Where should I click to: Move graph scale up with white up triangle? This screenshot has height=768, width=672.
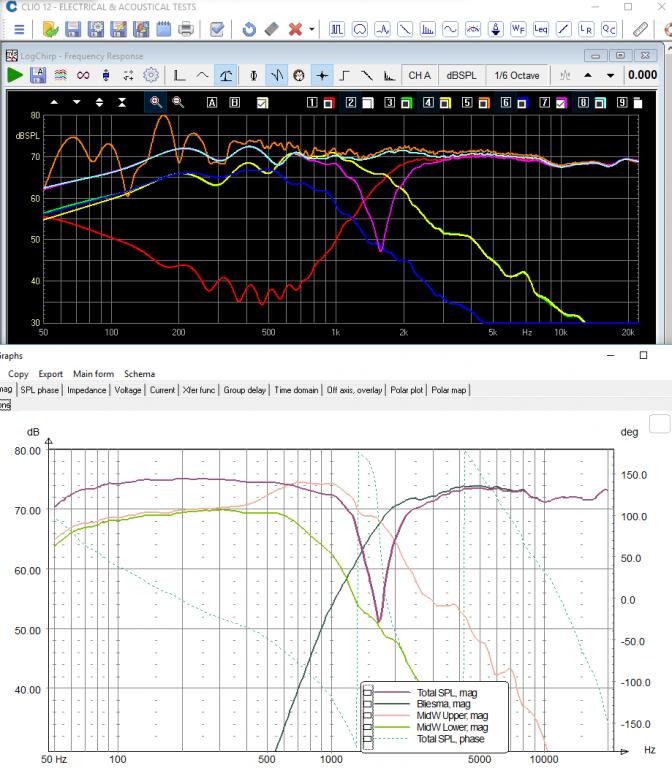(54, 102)
